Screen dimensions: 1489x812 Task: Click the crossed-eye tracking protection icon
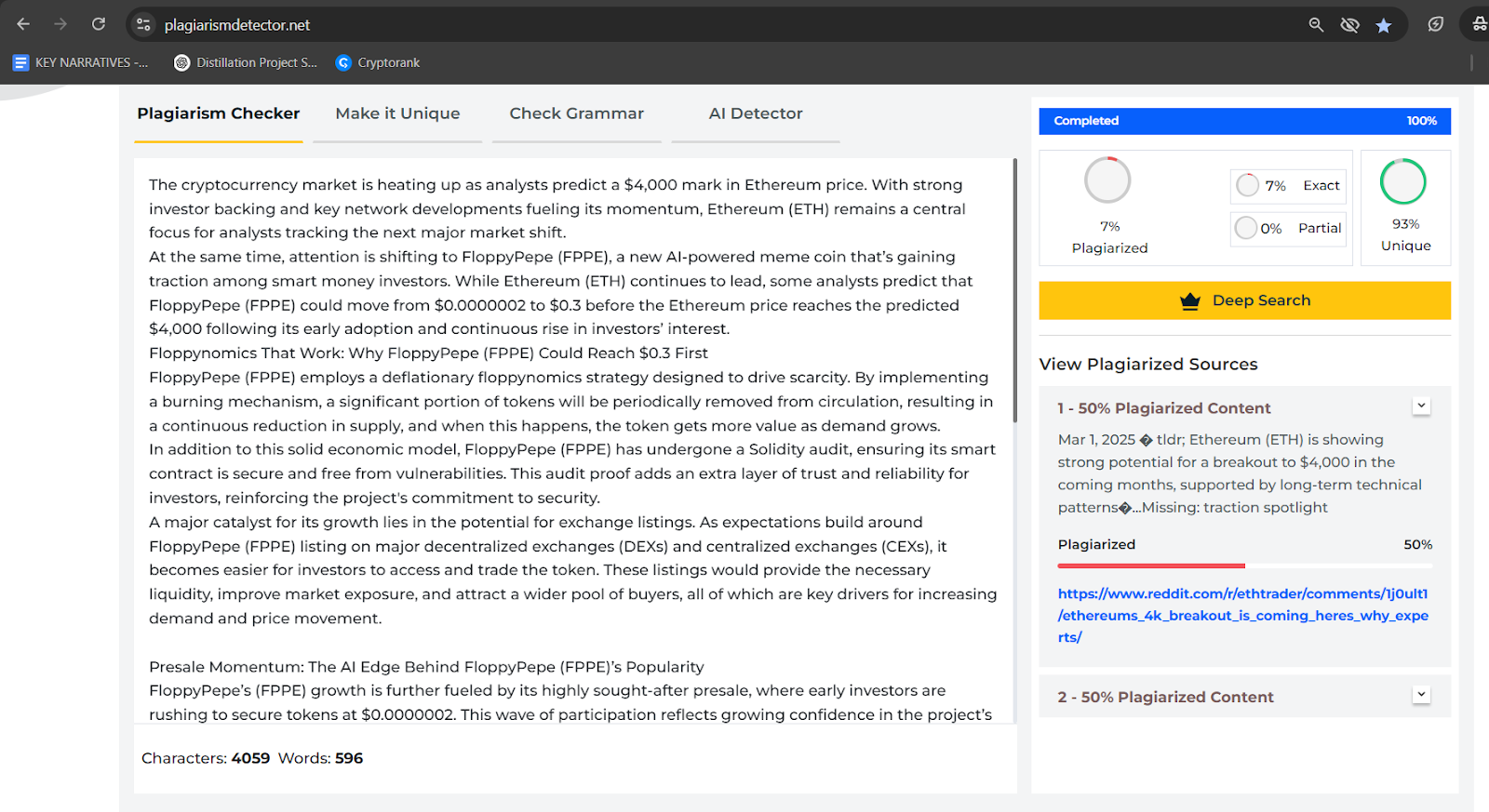[1349, 25]
